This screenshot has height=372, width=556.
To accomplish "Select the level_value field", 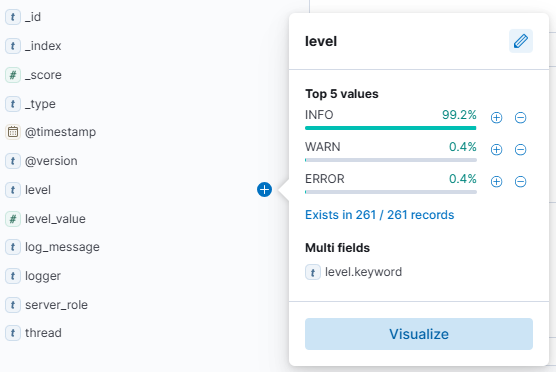I will tap(55, 219).
